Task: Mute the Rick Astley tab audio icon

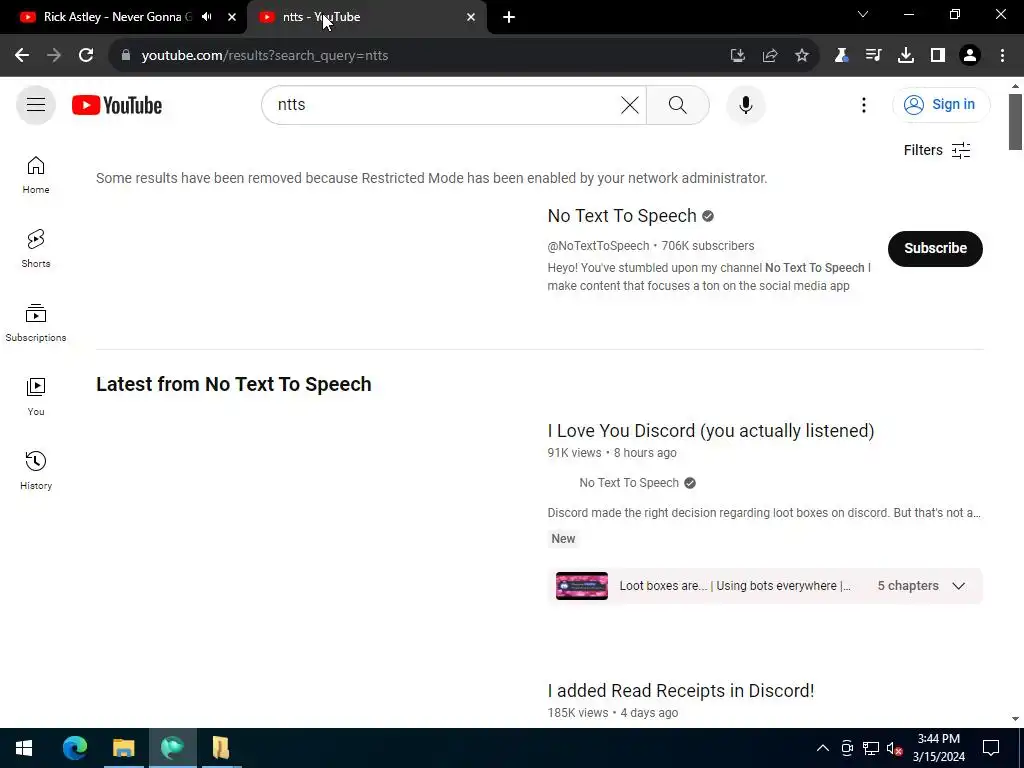Action: tap(207, 17)
